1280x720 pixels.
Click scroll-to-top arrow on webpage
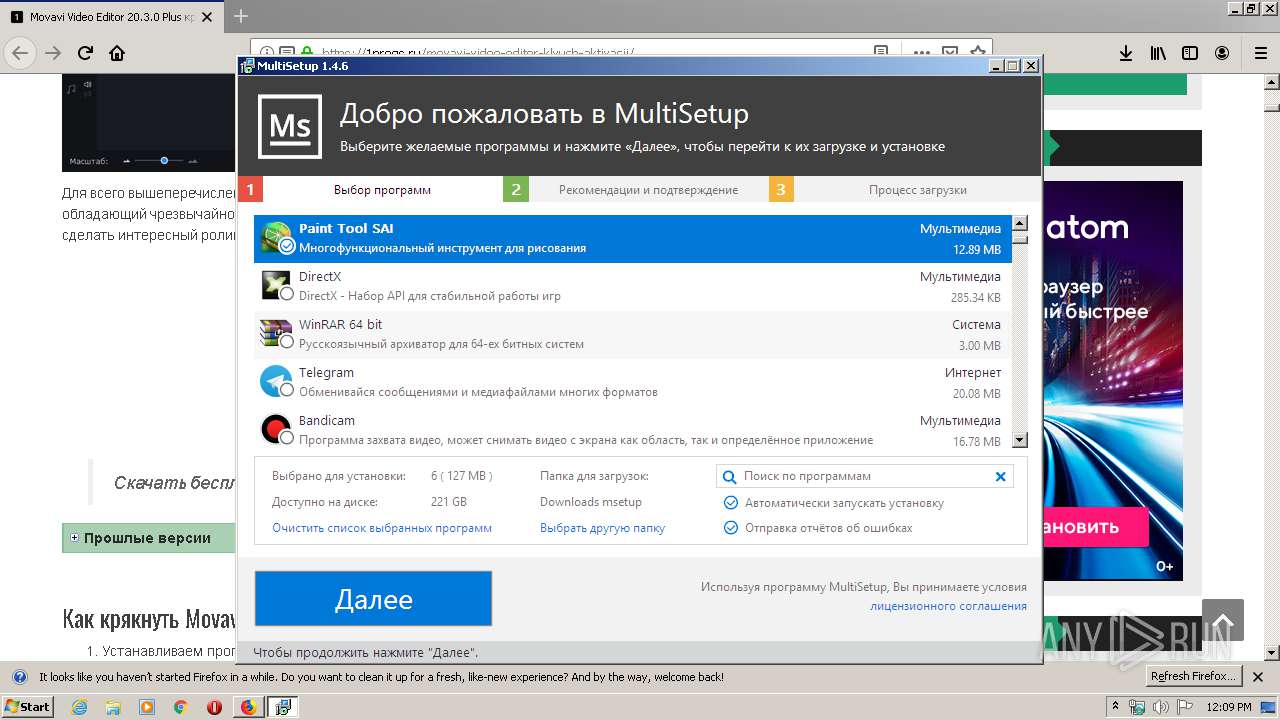tap(1223, 620)
